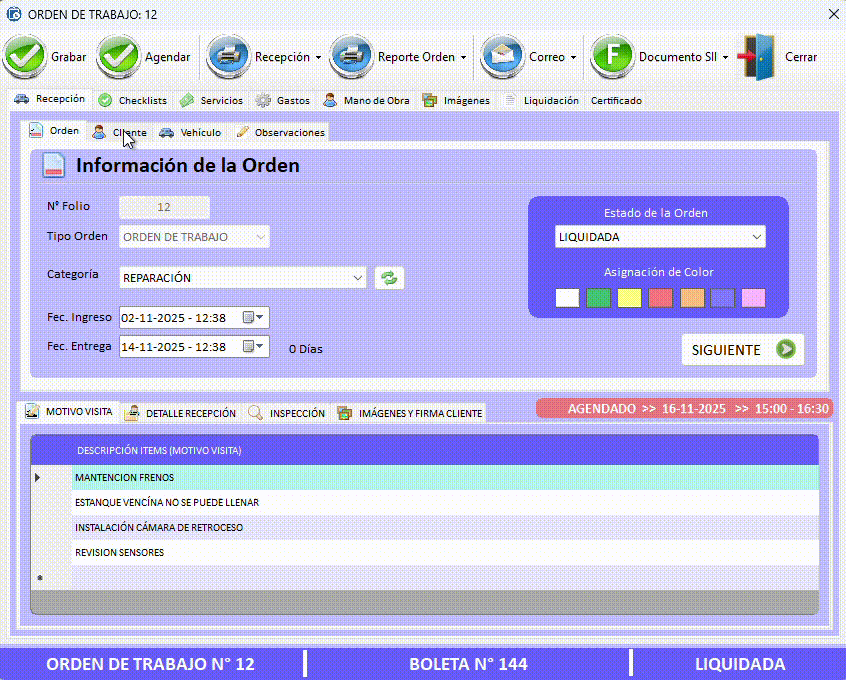
Task: Open the Detalle Recepción tab
Action: (x=182, y=413)
